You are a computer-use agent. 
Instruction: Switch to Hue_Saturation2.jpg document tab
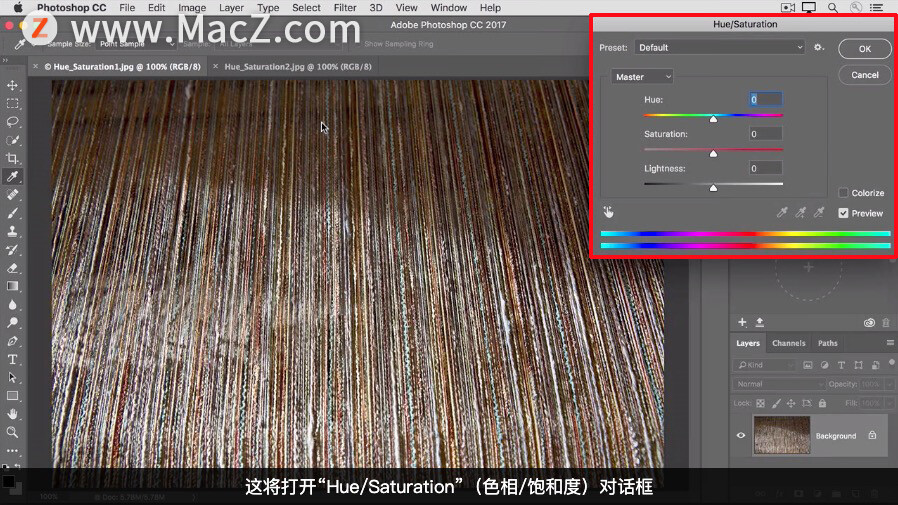pos(298,66)
